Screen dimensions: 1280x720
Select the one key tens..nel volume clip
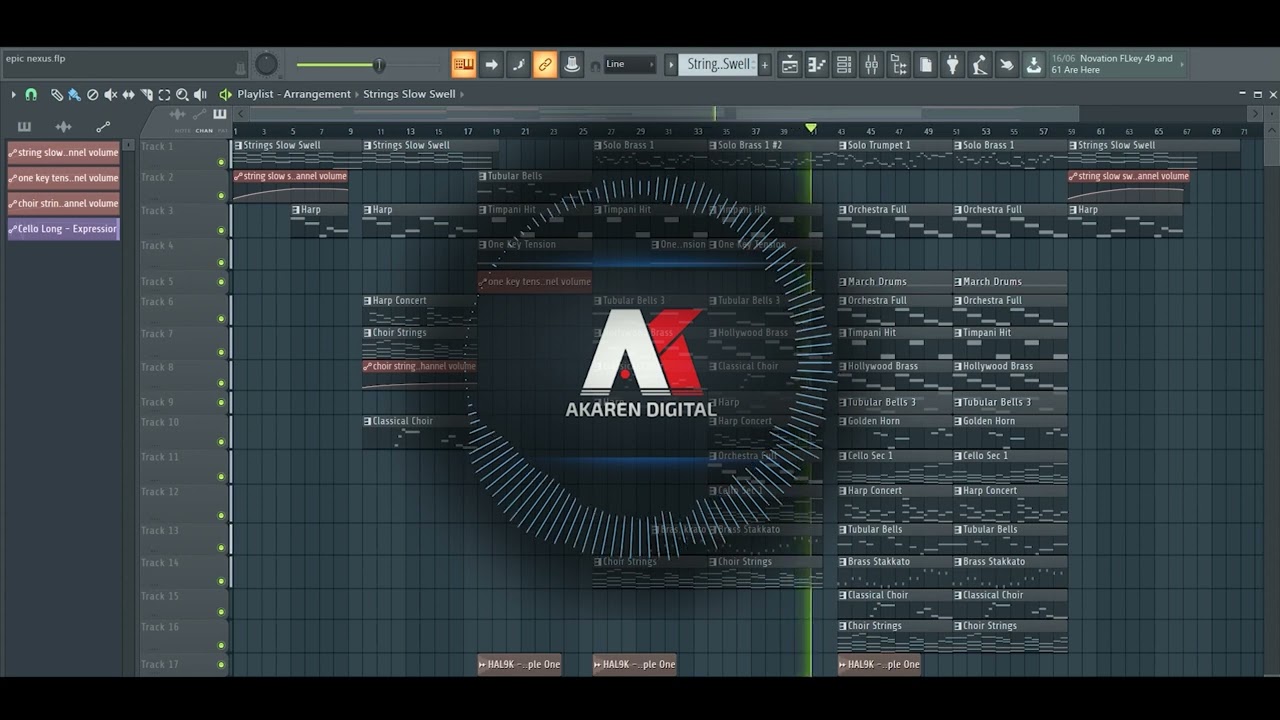64,178
